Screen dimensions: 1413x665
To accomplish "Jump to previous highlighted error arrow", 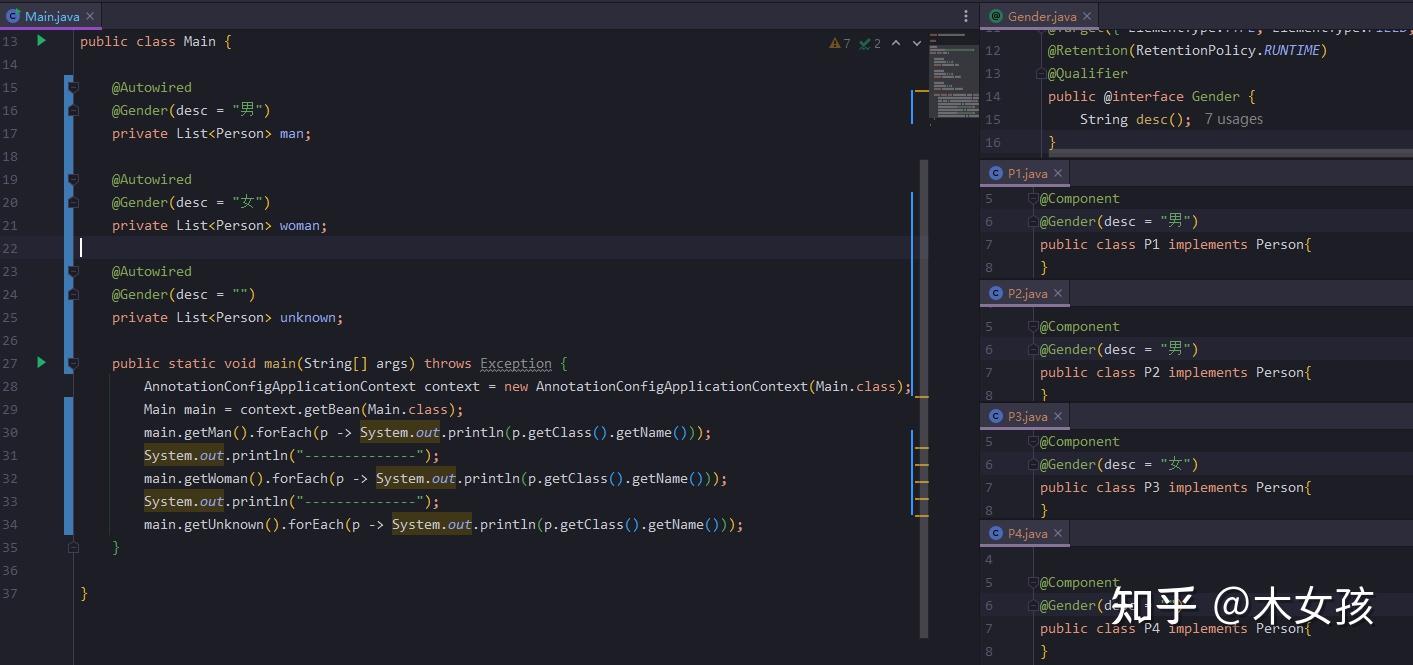I will pos(896,43).
